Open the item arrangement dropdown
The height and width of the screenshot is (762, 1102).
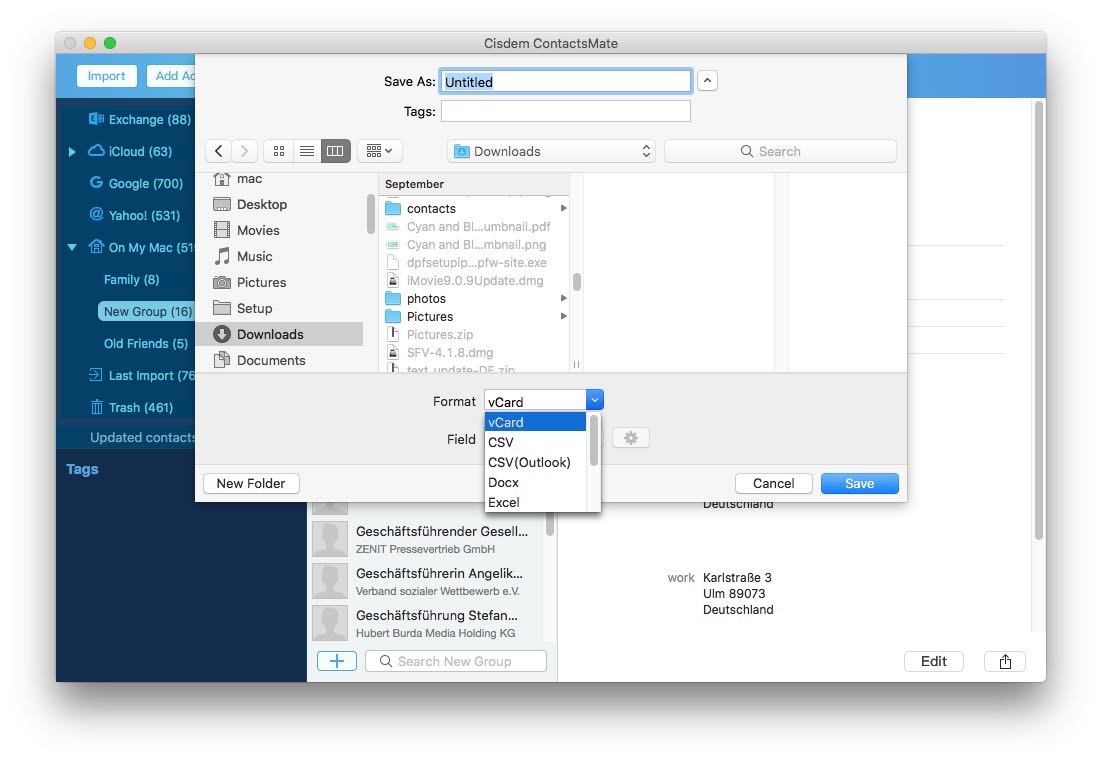tap(380, 151)
